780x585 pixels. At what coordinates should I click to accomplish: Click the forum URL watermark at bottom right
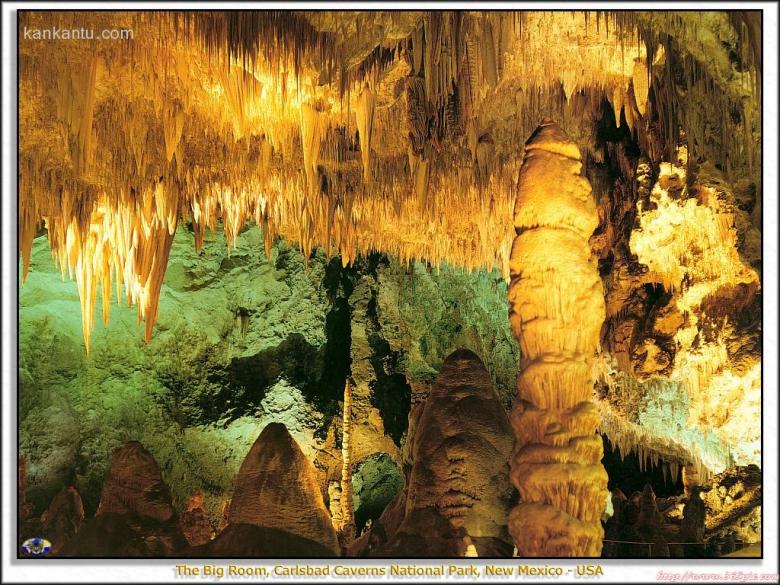714,576
